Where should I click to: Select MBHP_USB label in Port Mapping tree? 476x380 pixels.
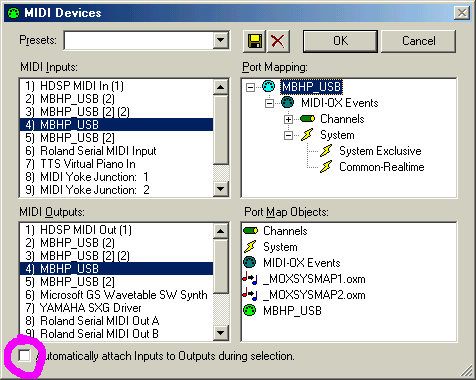click(x=311, y=87)
